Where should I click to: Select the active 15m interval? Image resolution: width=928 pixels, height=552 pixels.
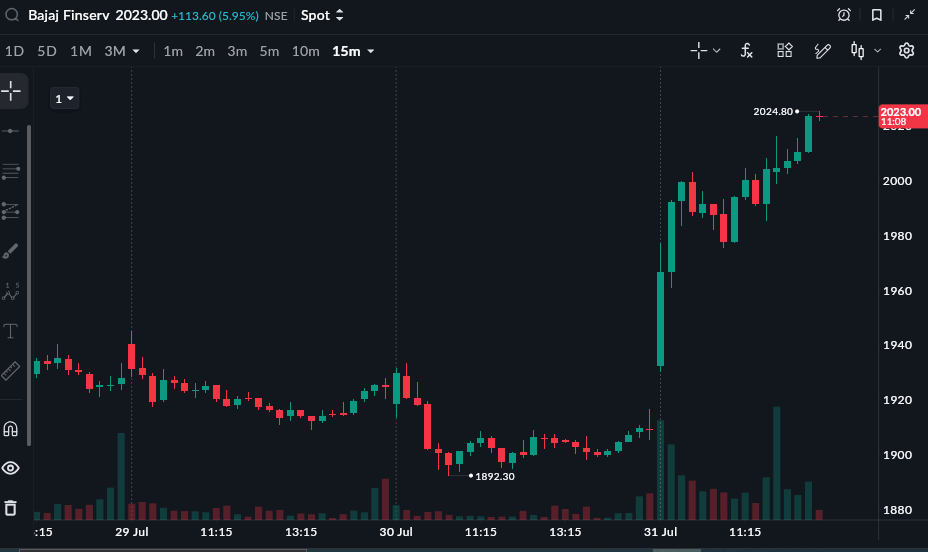tap(346, 51)
